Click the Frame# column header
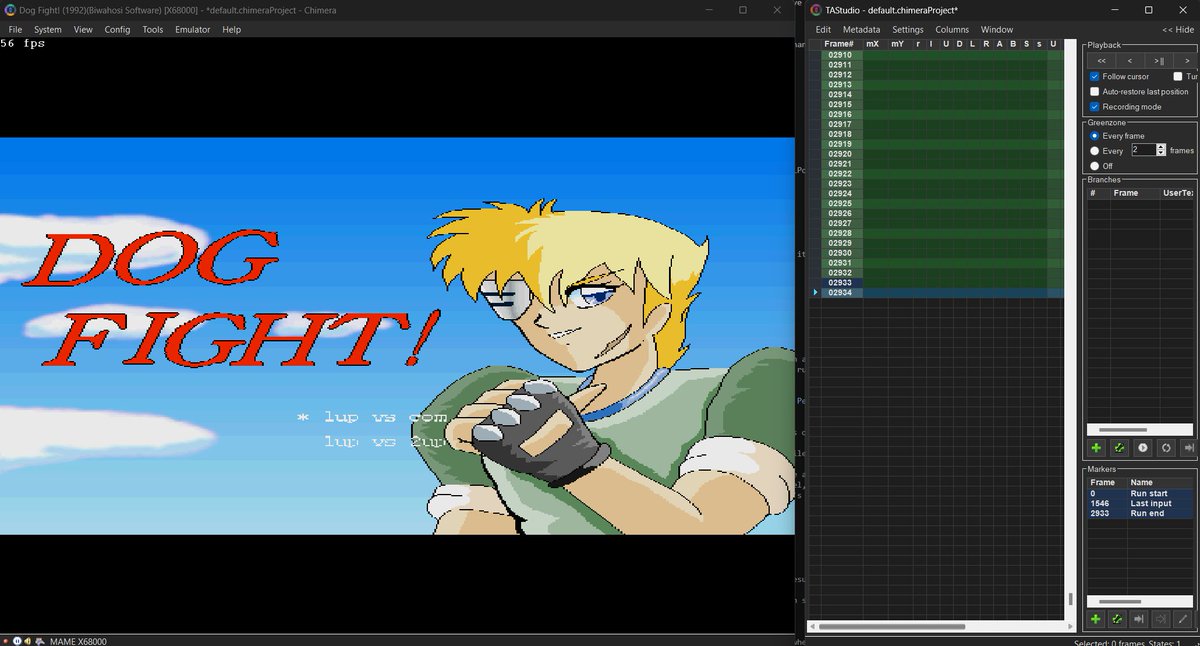Screen dimensions: 1200x646 (x=840, y=44)
